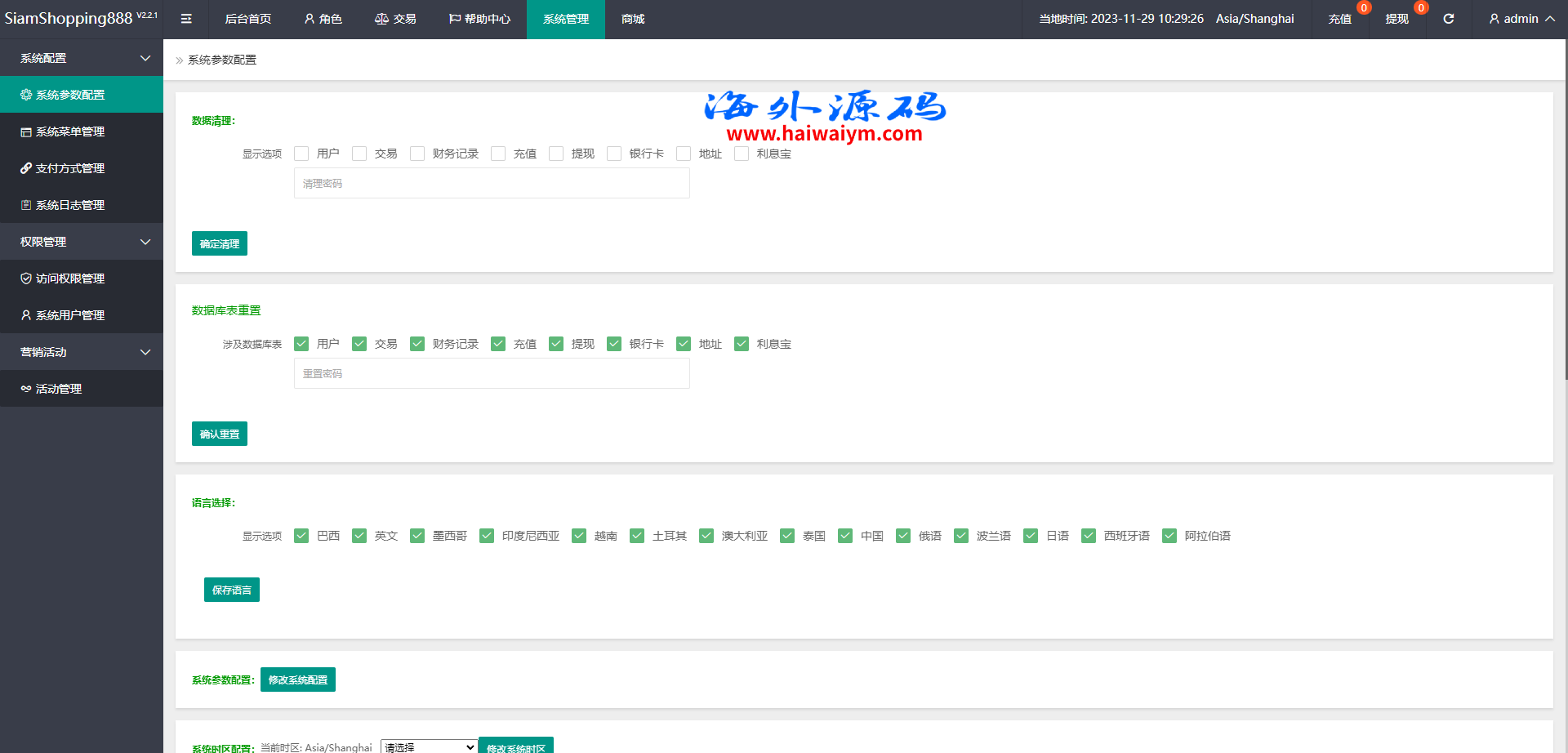Uncheck 财务记录 in 数据库表重置 section
The width and height of the screenshot is (1568, 753).
[417, 344]
